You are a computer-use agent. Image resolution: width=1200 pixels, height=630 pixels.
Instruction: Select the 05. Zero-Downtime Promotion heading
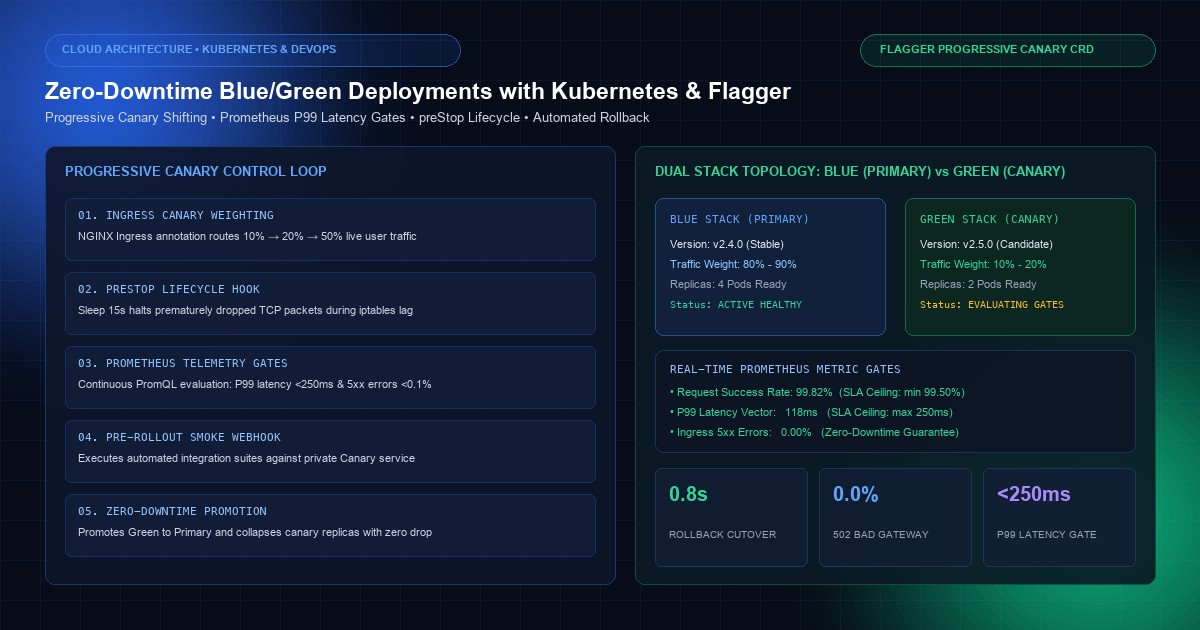click(172, 511)
